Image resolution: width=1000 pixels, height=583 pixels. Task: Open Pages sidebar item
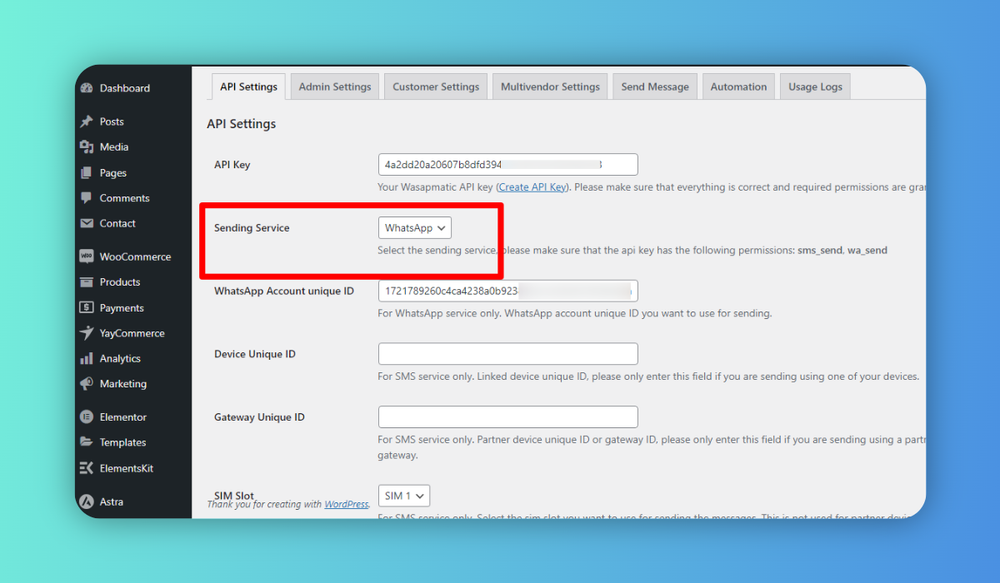(113, 173)
